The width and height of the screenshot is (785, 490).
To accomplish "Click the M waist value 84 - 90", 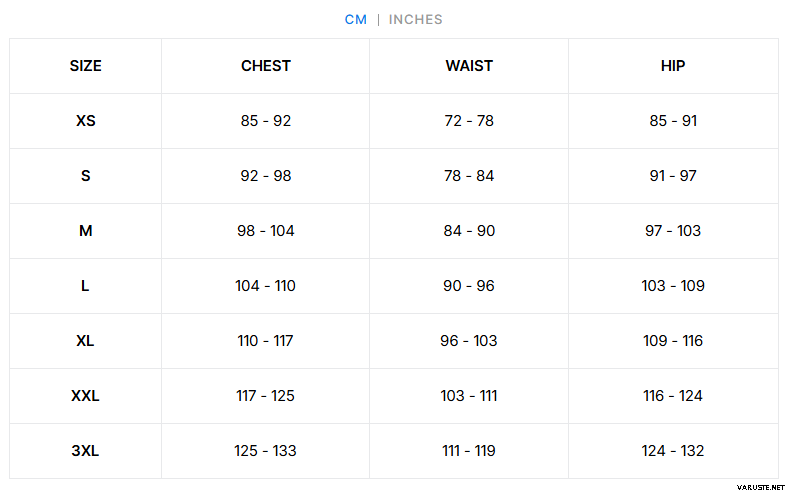I will tap(469, 231).
